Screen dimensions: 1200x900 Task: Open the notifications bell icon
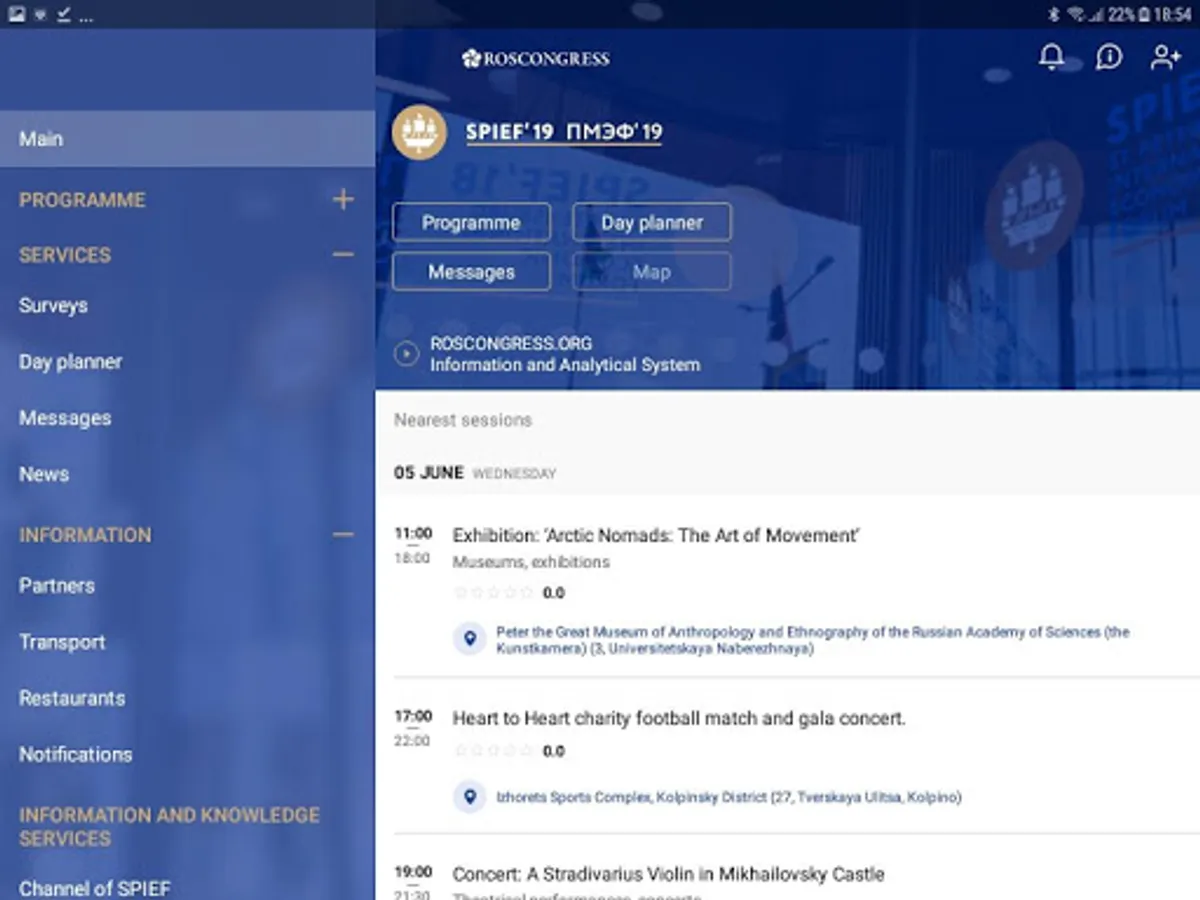1051,57
